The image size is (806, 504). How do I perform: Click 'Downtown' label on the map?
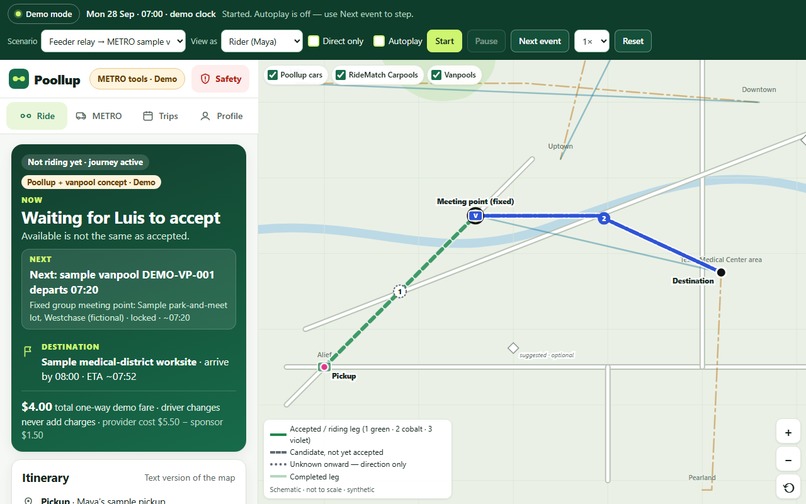click(x=759, y=89)
